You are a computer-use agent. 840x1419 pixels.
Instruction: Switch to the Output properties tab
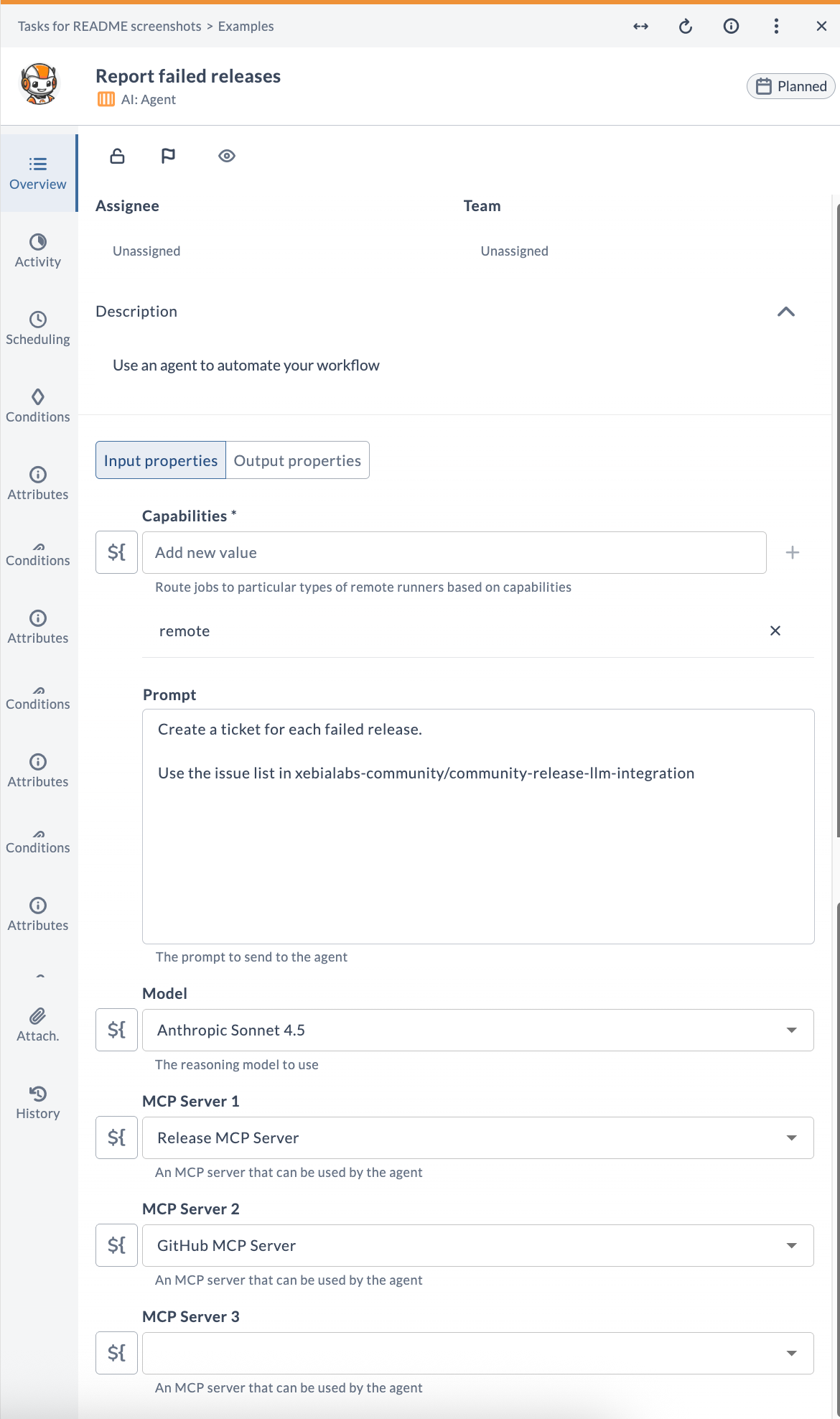tap(297, 460)
